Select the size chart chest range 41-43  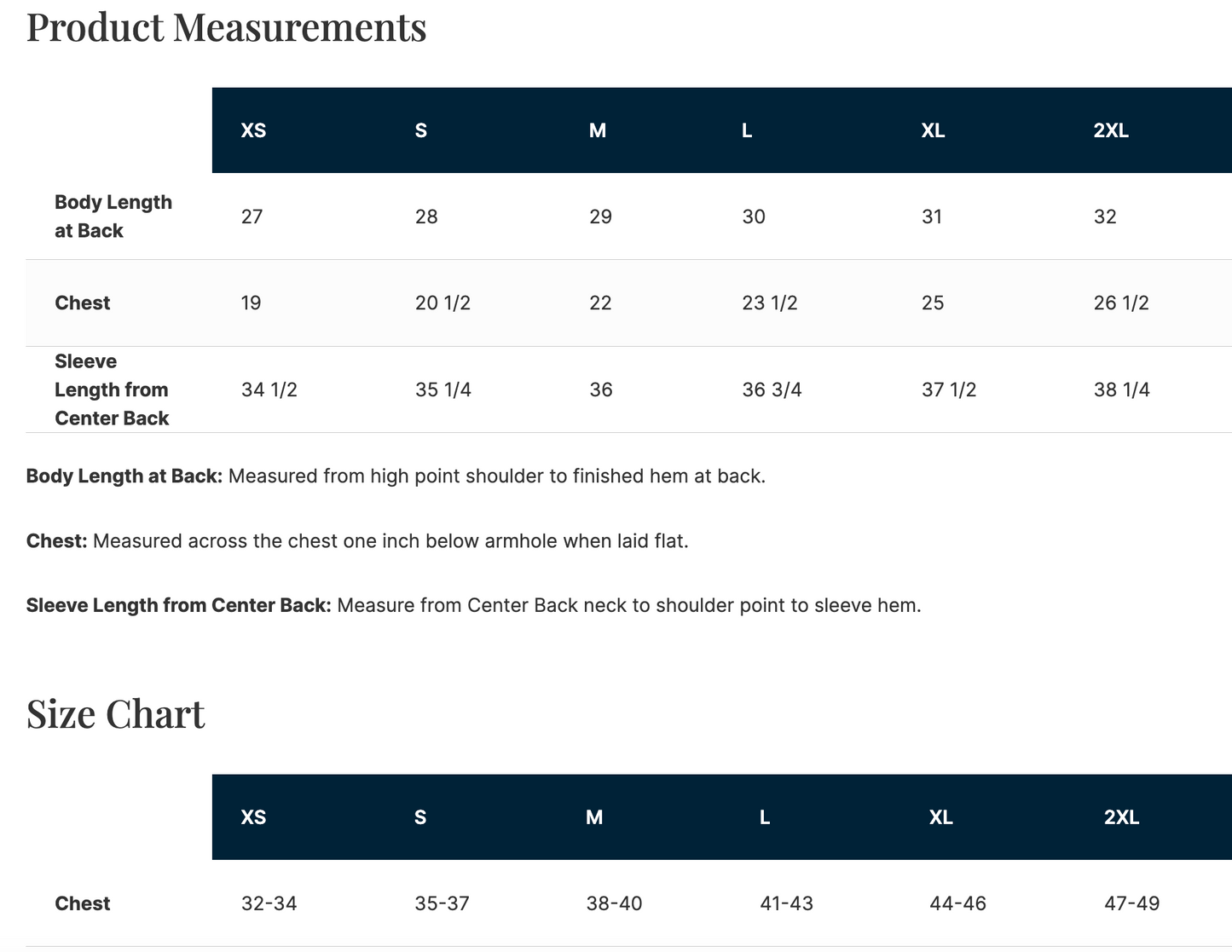pyautogui.click(x=786, y=903)
